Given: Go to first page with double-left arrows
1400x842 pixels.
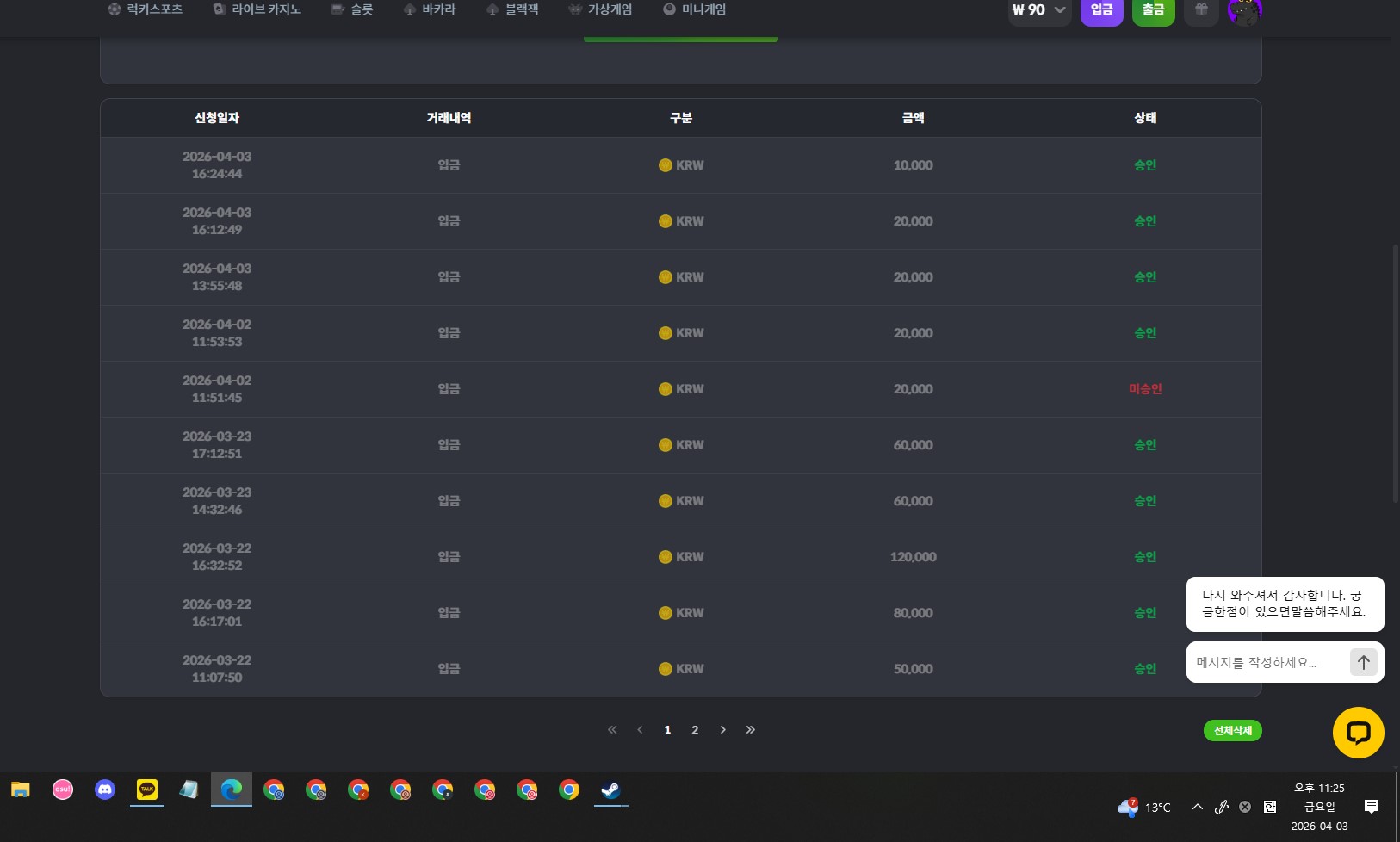Looking at the screenshot, I should (x=612, y=730).
